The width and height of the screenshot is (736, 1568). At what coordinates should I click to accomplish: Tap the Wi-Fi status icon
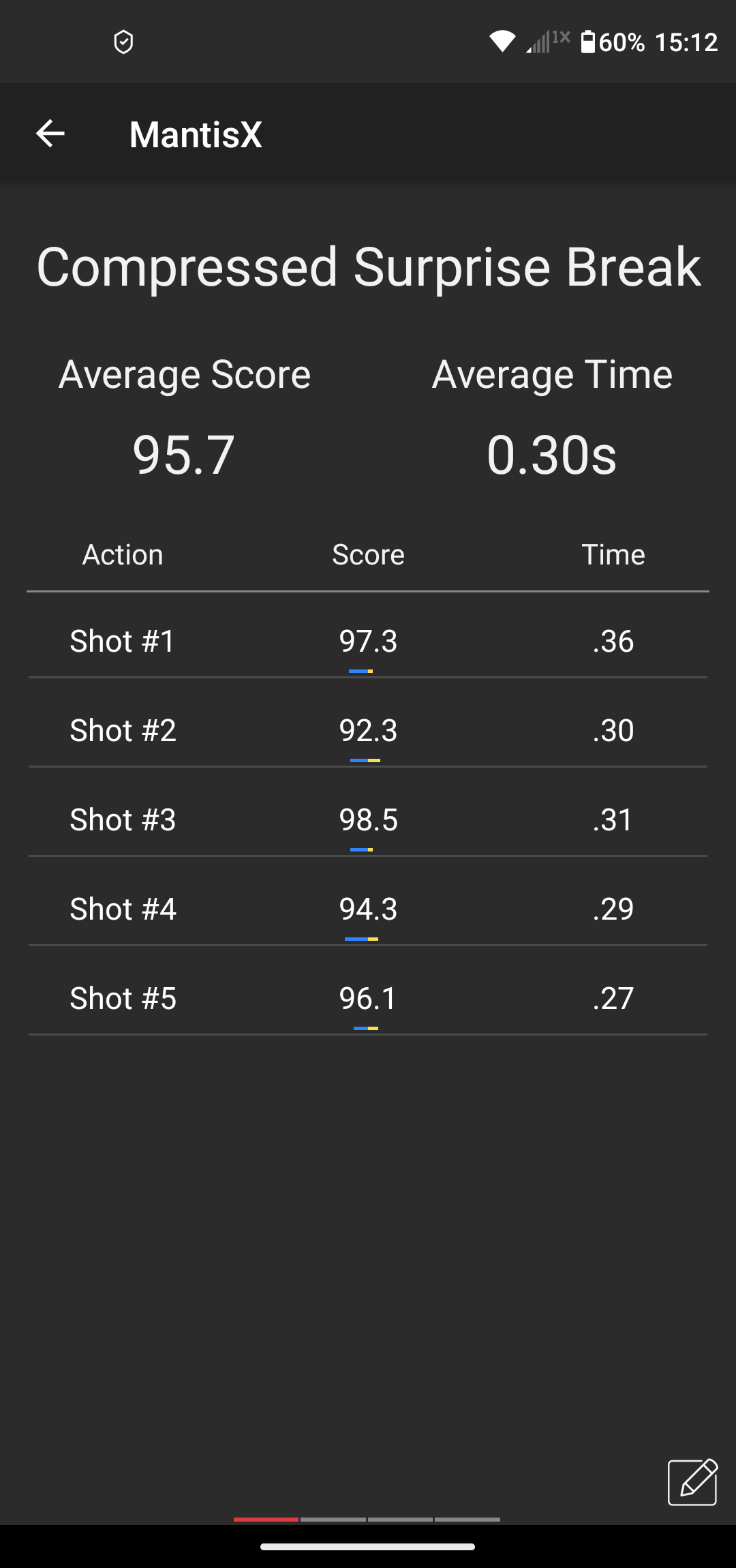tap(502, 42)
